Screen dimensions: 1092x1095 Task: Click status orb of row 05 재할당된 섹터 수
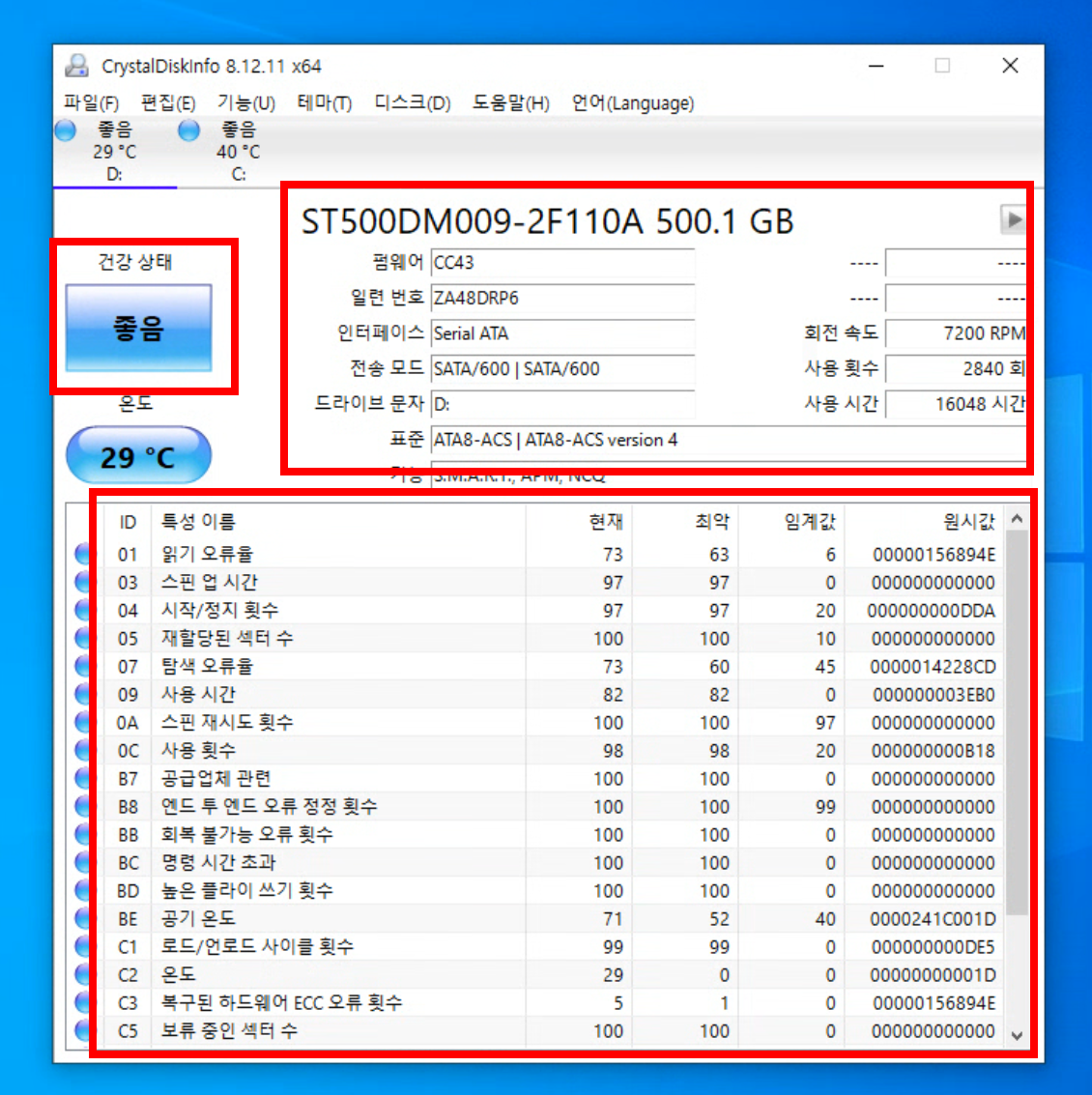pos(83,638)
